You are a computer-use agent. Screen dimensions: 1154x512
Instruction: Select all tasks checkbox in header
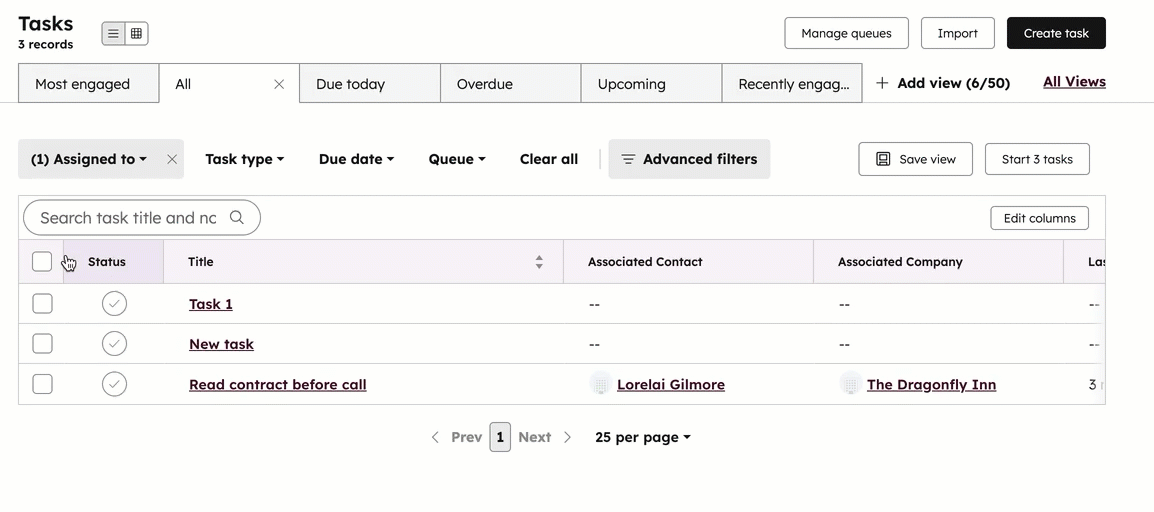(42, 262)
